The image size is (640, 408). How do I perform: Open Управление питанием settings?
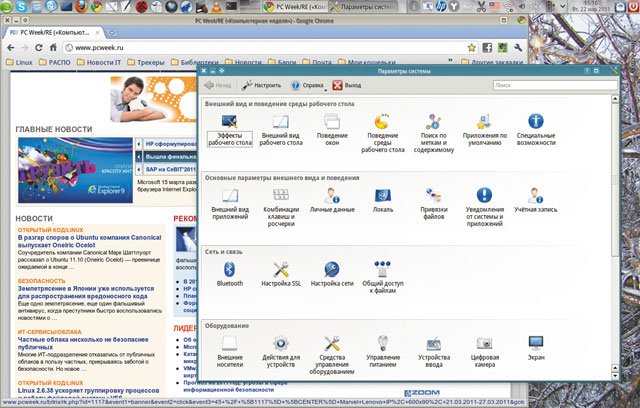pos(383,352)
